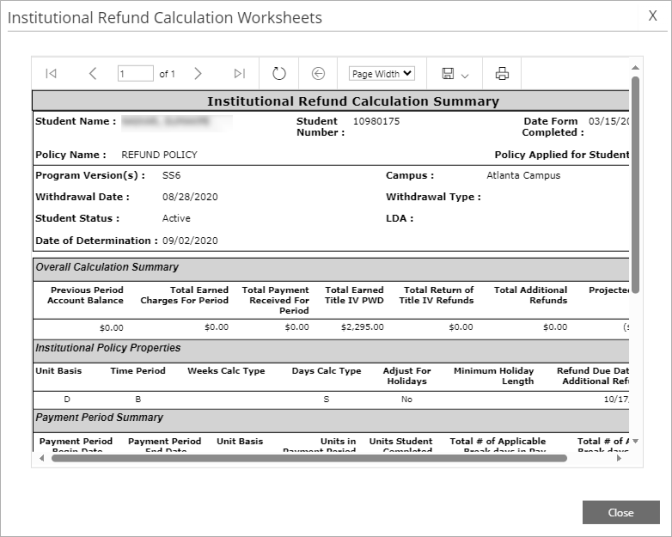Click the Weeks Calc Type column header
Viewport: 672px width, 537px height.
point(226,371)
